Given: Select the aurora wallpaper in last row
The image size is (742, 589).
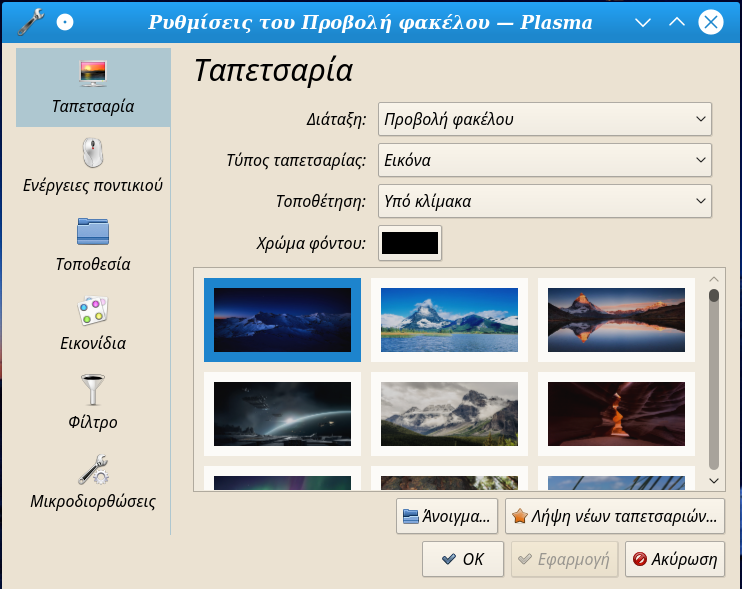Looking at the screenshot, I should coord(283,479).
